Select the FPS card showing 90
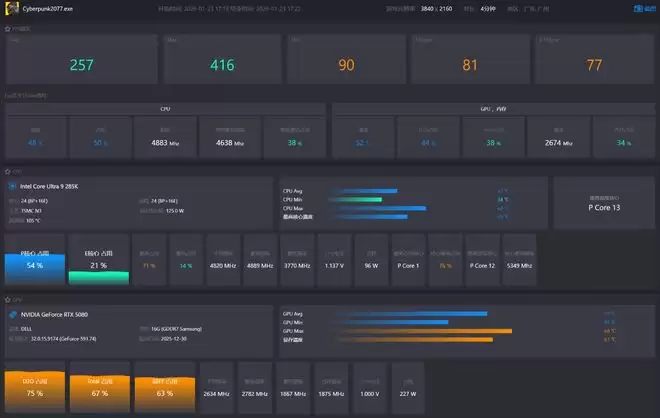This screenshot has height=418, width=660. click(346, 60)
